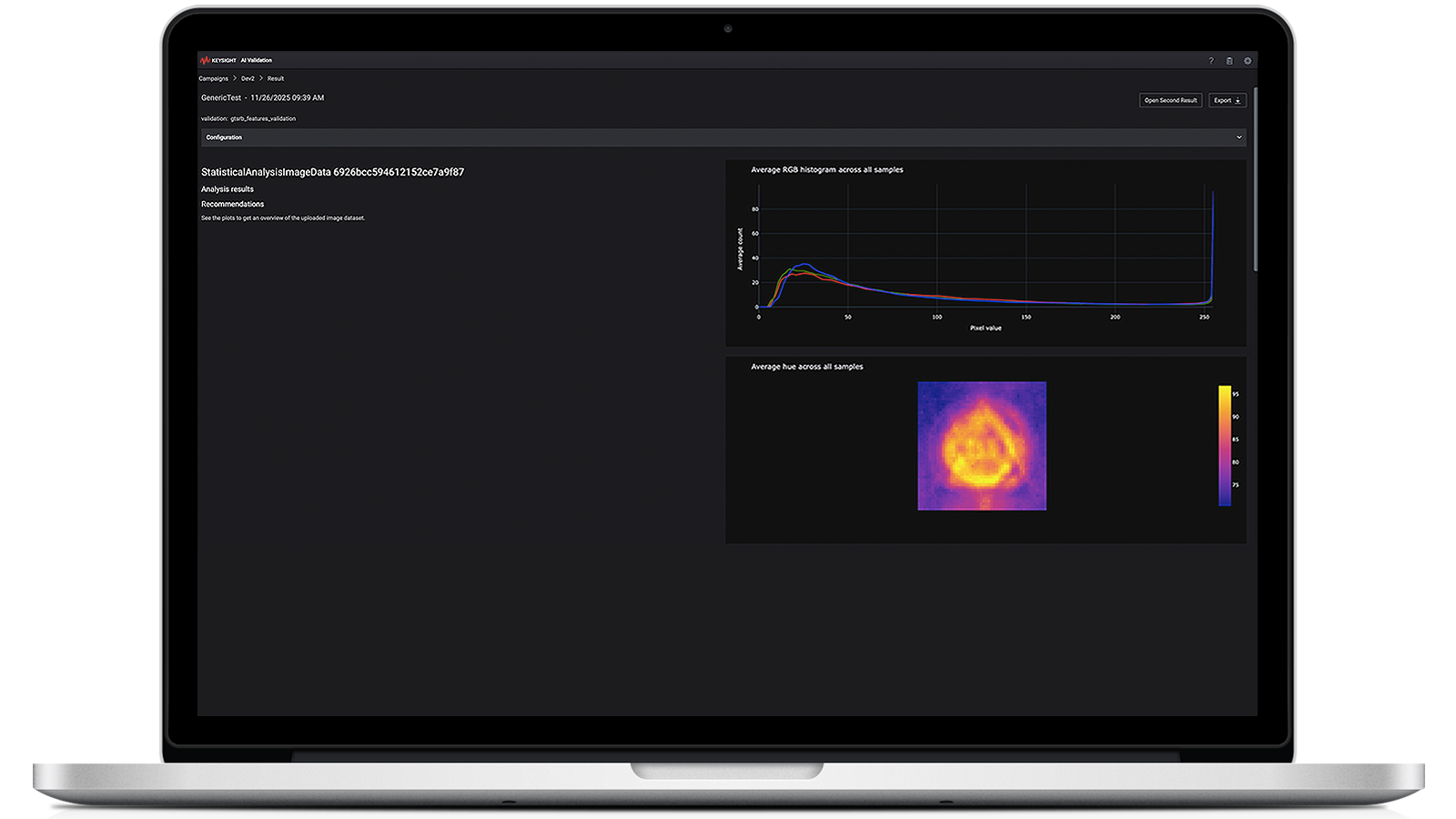Click the gtsrb_features_validation label

(x=263, y=118)
